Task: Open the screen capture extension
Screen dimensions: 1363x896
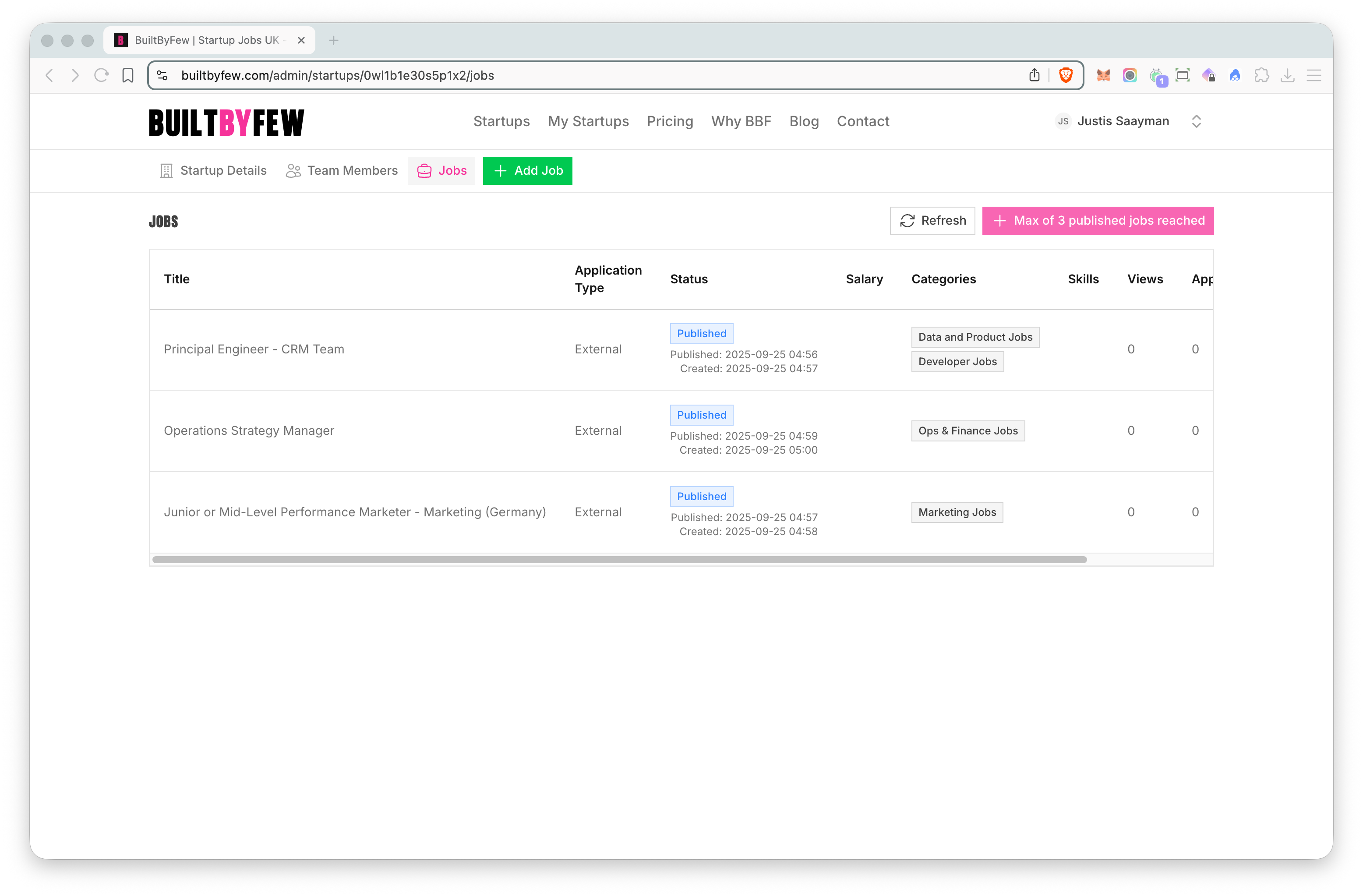Action: pyautogui.click(x=1183, y=75)
